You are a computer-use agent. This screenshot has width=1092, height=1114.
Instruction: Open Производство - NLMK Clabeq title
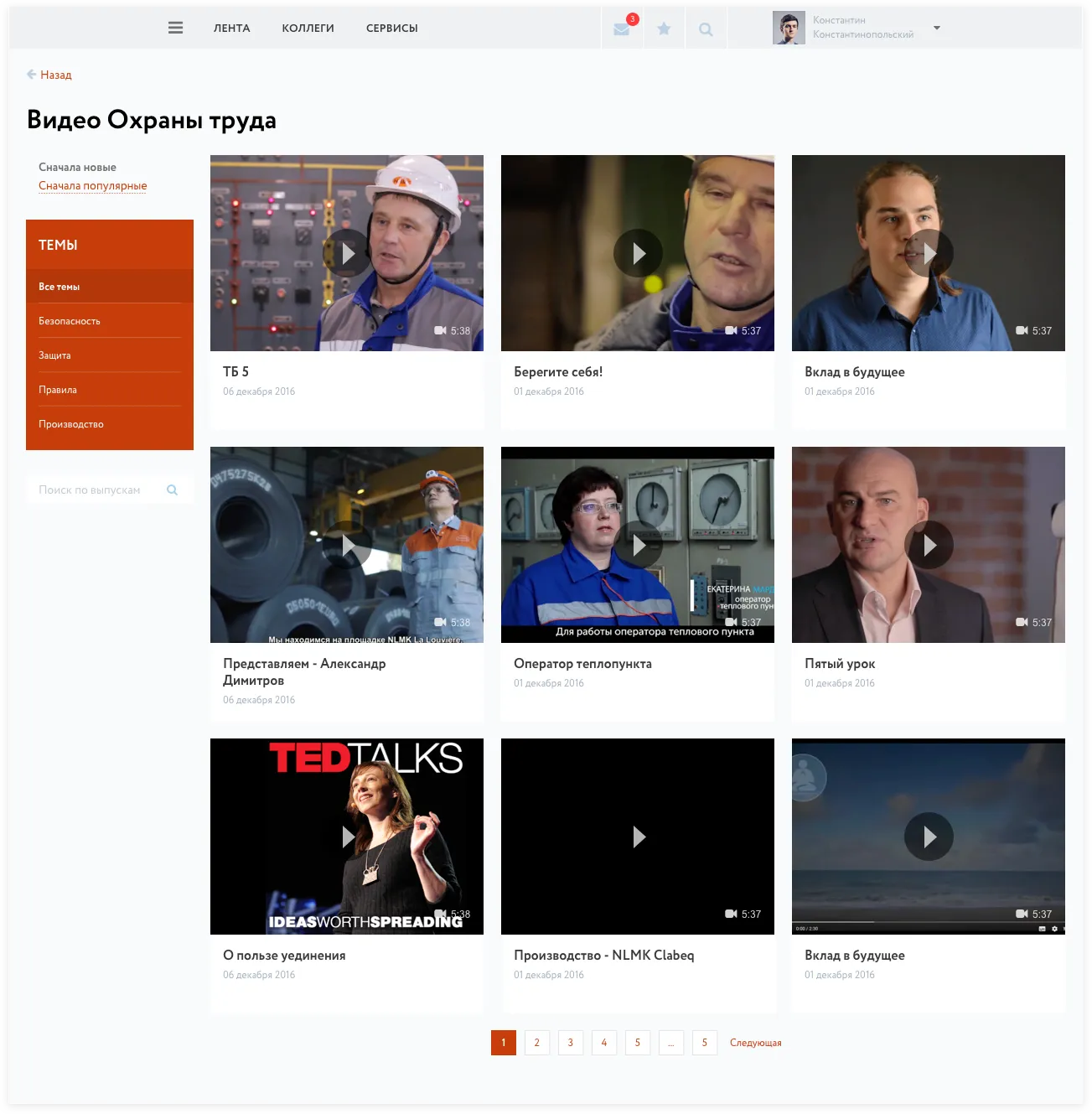pyautogui.click(x=603, y=955)
